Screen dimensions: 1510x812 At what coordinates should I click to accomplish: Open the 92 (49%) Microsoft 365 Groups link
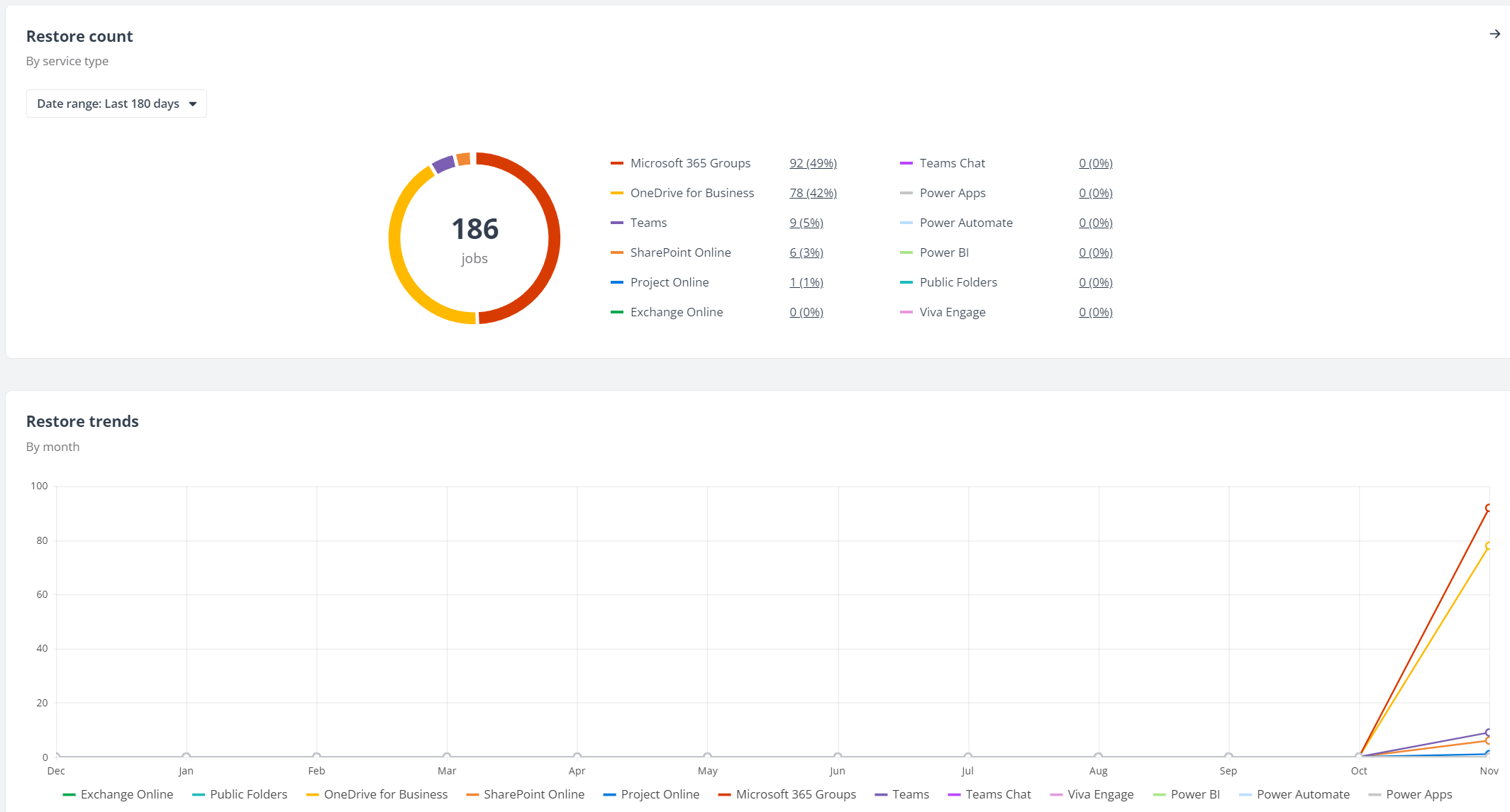coord(813,163)
